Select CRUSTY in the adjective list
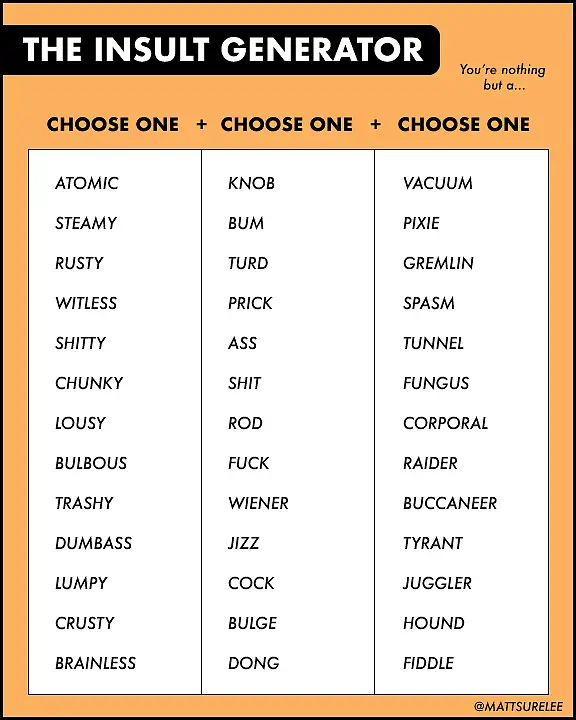Image resolution: width=576 pixels, height=720 pixels. coord(85,623)
